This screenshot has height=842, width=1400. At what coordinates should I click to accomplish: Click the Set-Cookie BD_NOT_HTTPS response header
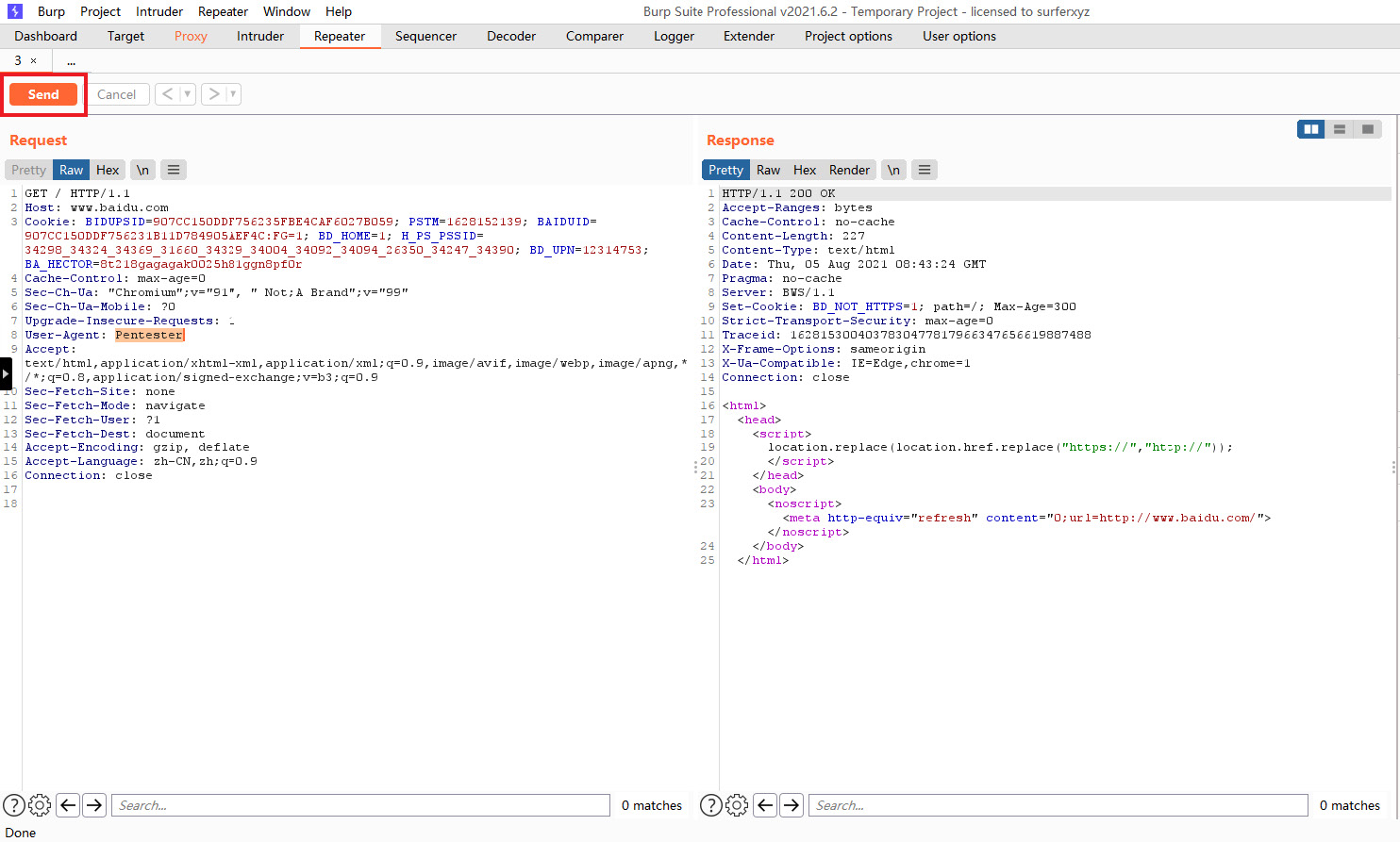pos(899,306)
